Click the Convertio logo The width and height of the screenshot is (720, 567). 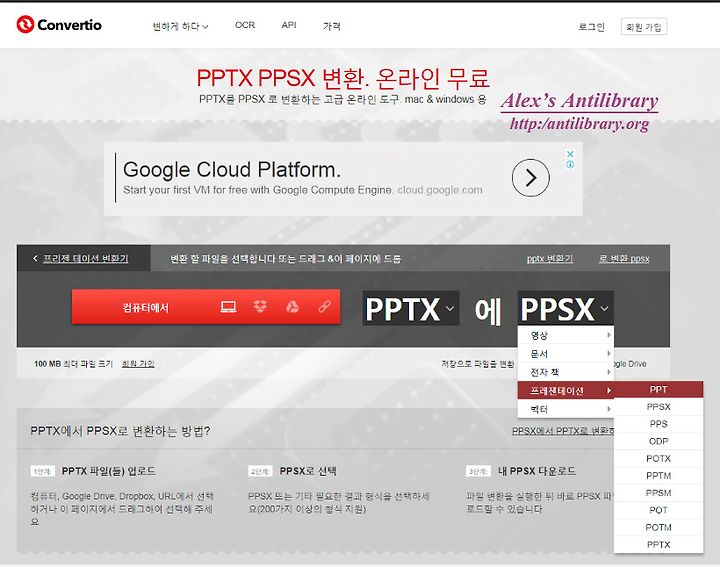[x=59, y=24]
